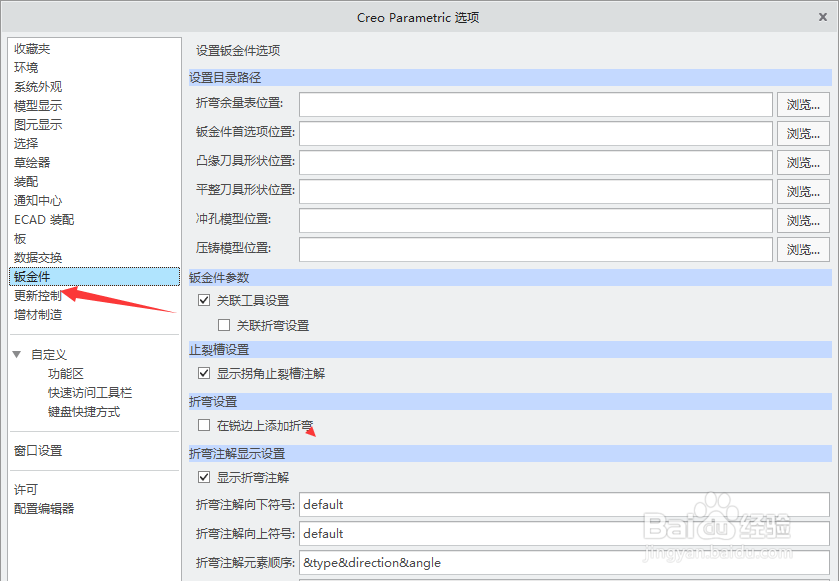Open the 图元显示 settings

tap(38, 125)
